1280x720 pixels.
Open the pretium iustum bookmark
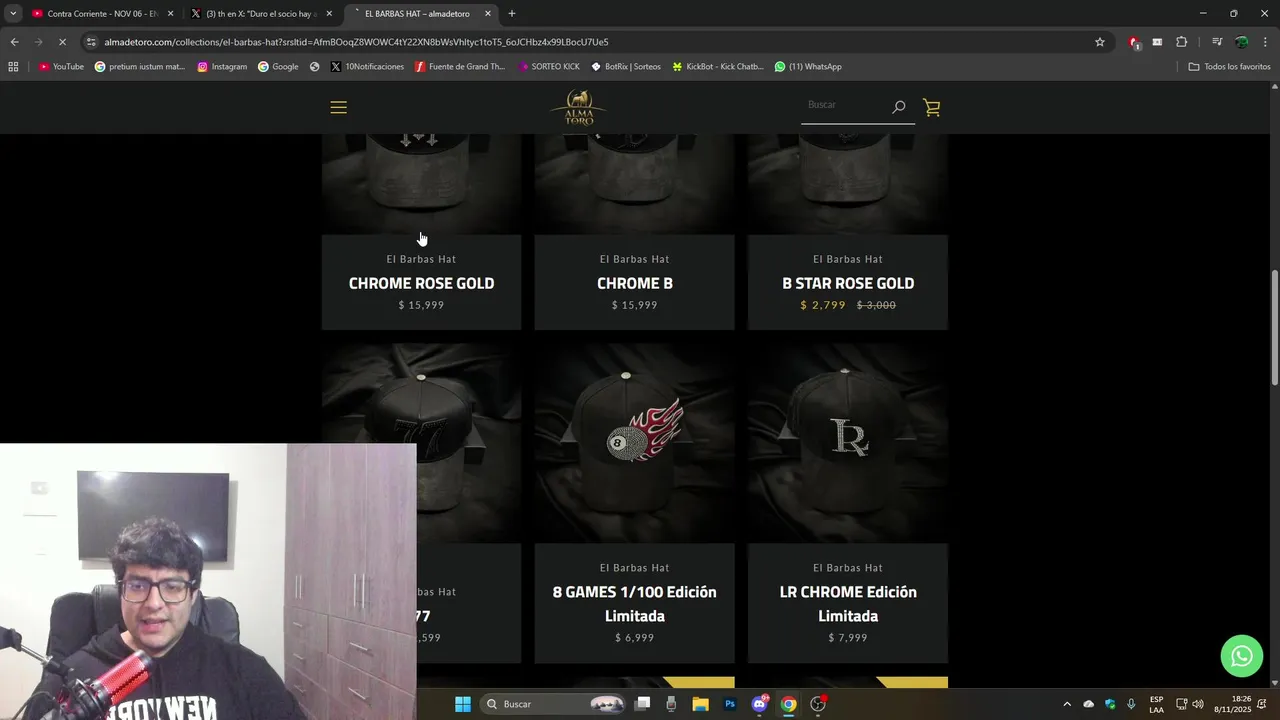pyautogui.click(x=140, y=67)
